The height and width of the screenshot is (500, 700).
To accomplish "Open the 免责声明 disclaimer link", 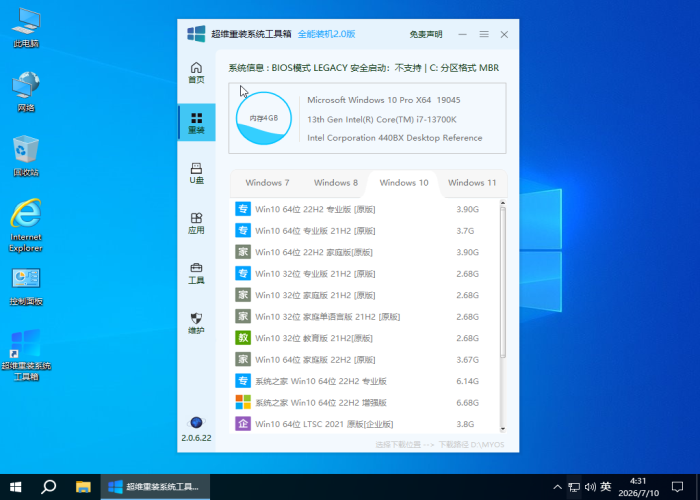I will pos(426,34).
